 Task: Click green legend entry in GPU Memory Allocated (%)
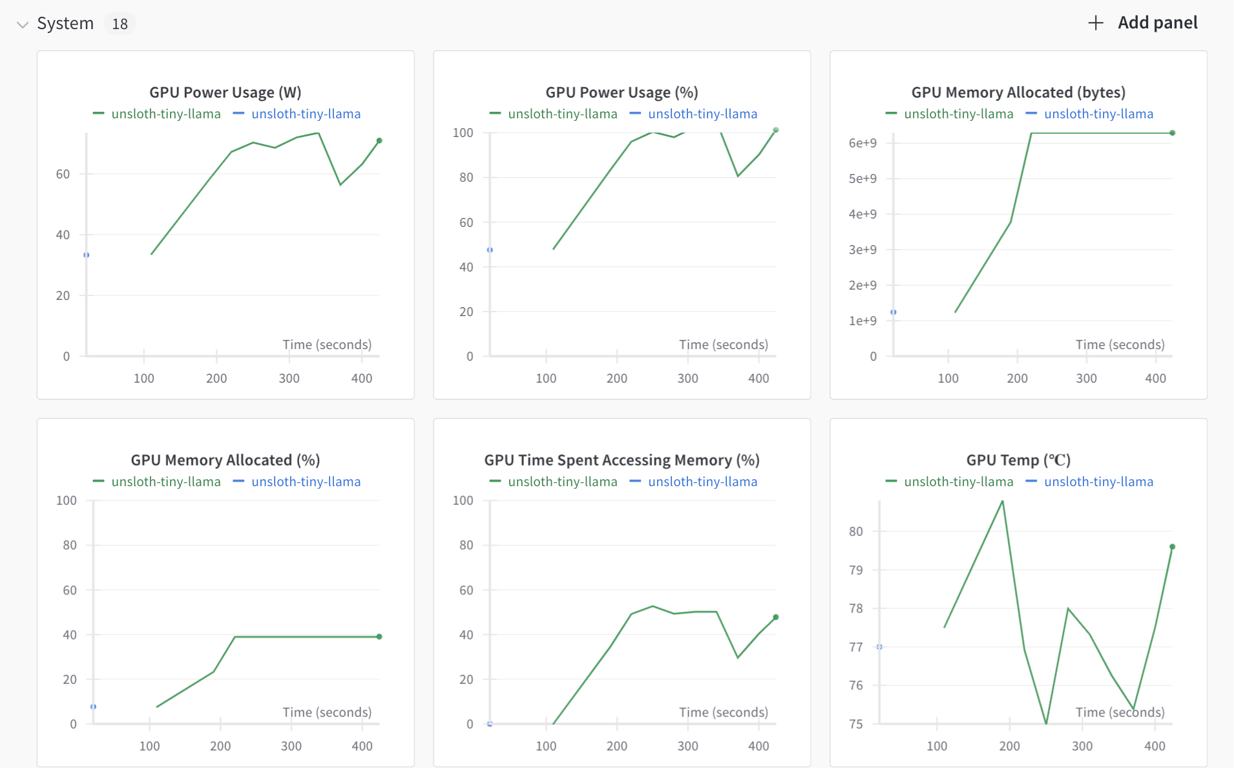pyautogui.click(x=157, y=482)
